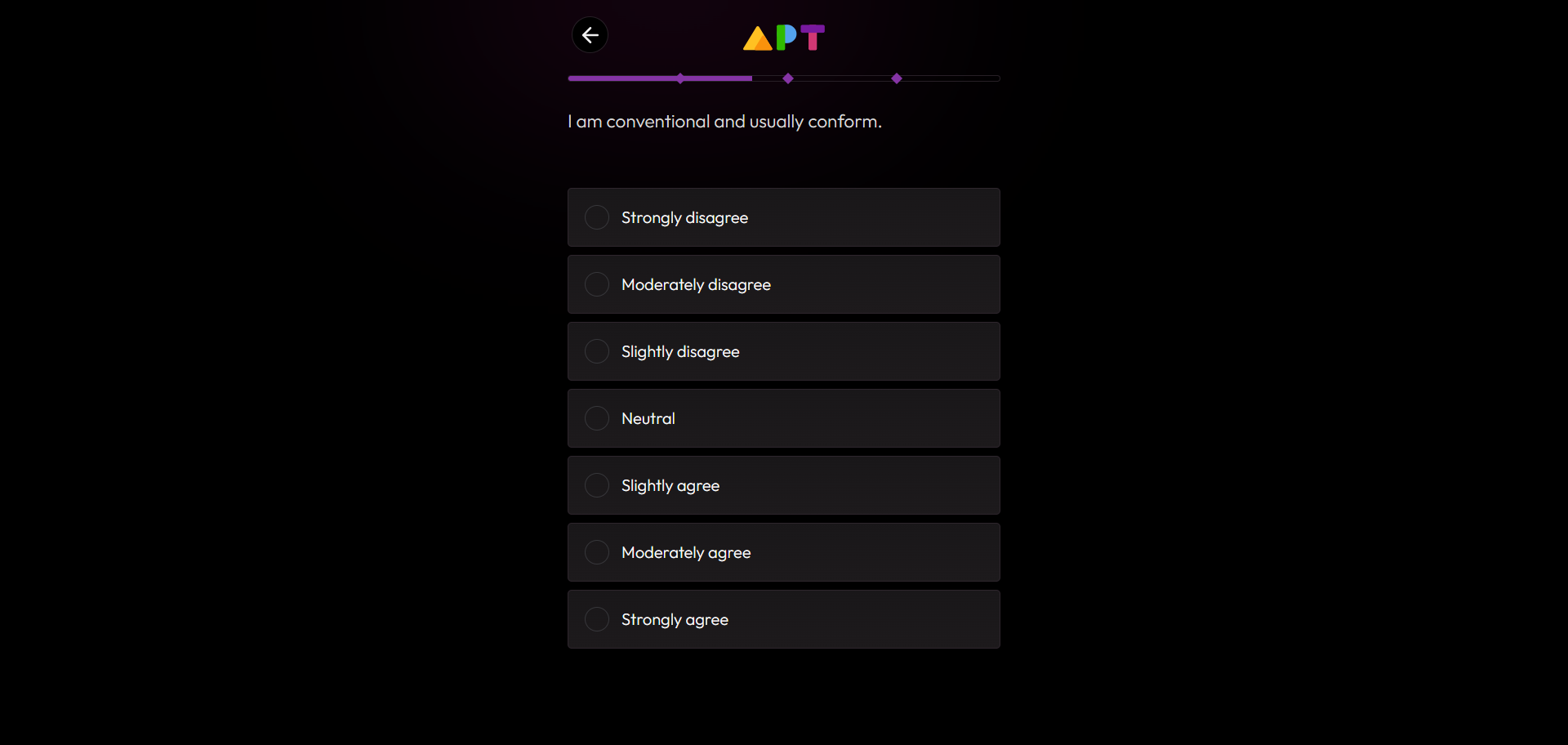Click third diamond marker on progress bar
Screen dimensions: 1568x745
(897, 78)
